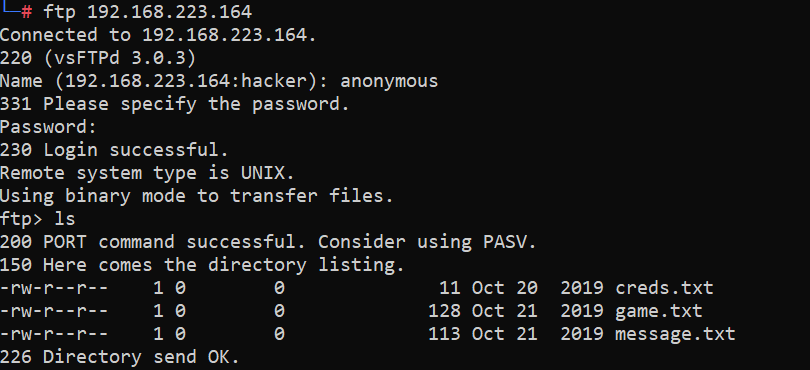Click the 150 Here comes the directory listing line

tap(202, 265)
